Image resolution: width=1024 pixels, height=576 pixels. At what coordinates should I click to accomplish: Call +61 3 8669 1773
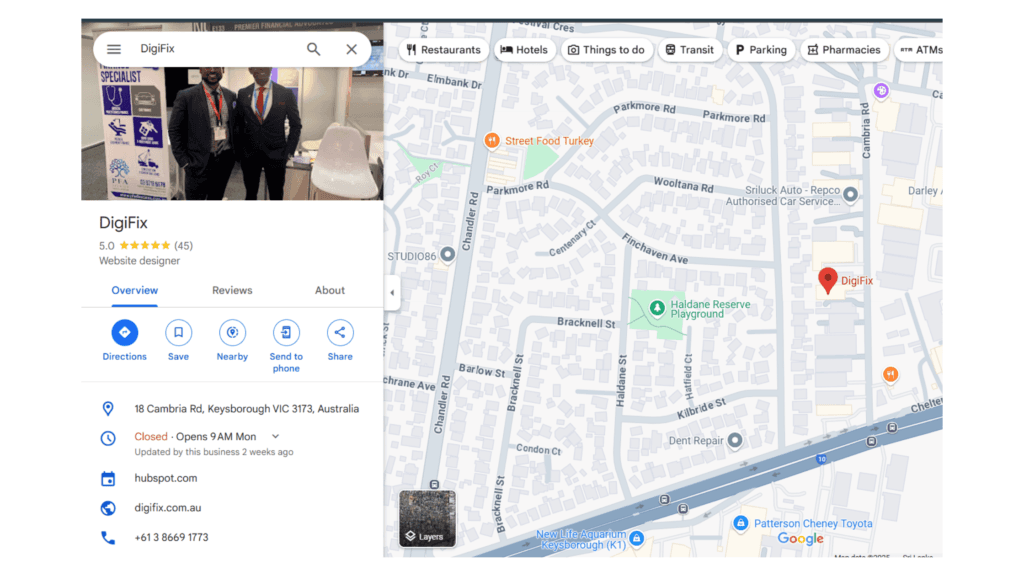point(171,537)
